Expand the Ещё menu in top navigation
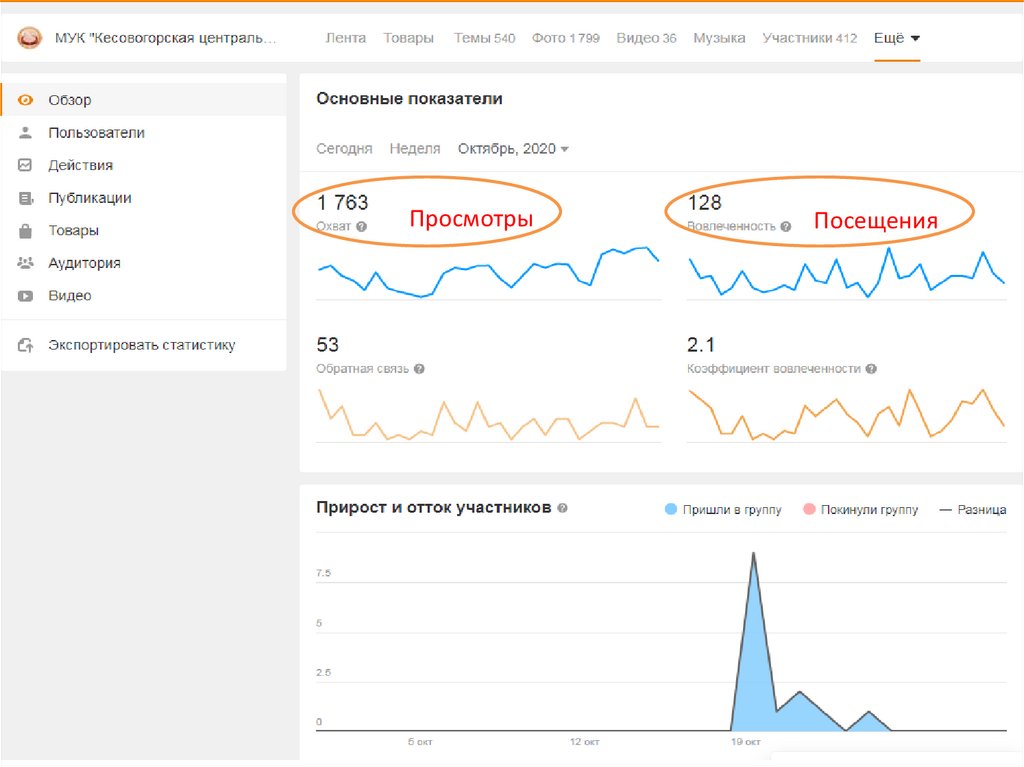The image size is (1024, 767). [x=897, y=38]
